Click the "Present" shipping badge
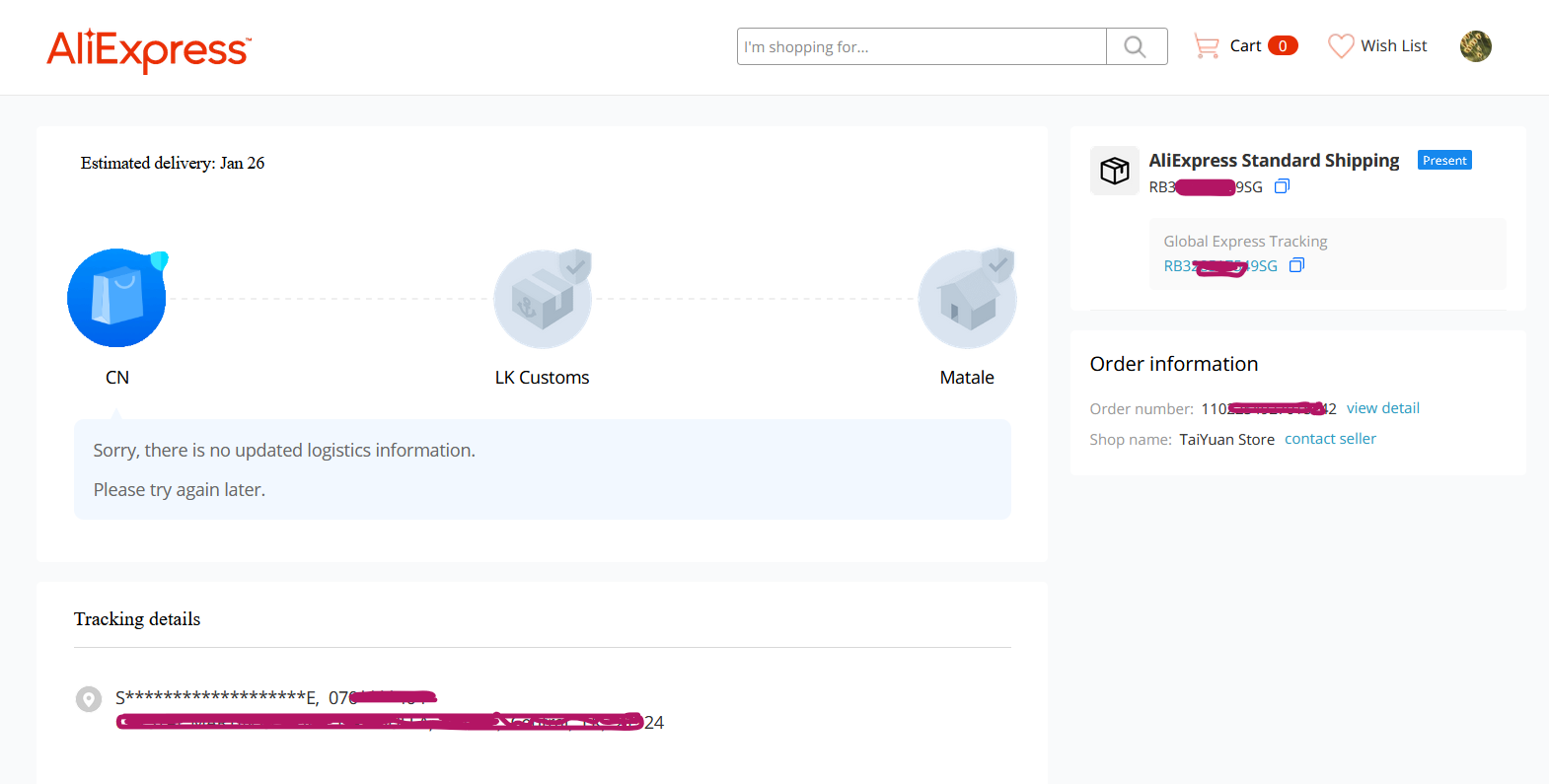Viewport: 1549px width, 784px height. point(1444,161)
